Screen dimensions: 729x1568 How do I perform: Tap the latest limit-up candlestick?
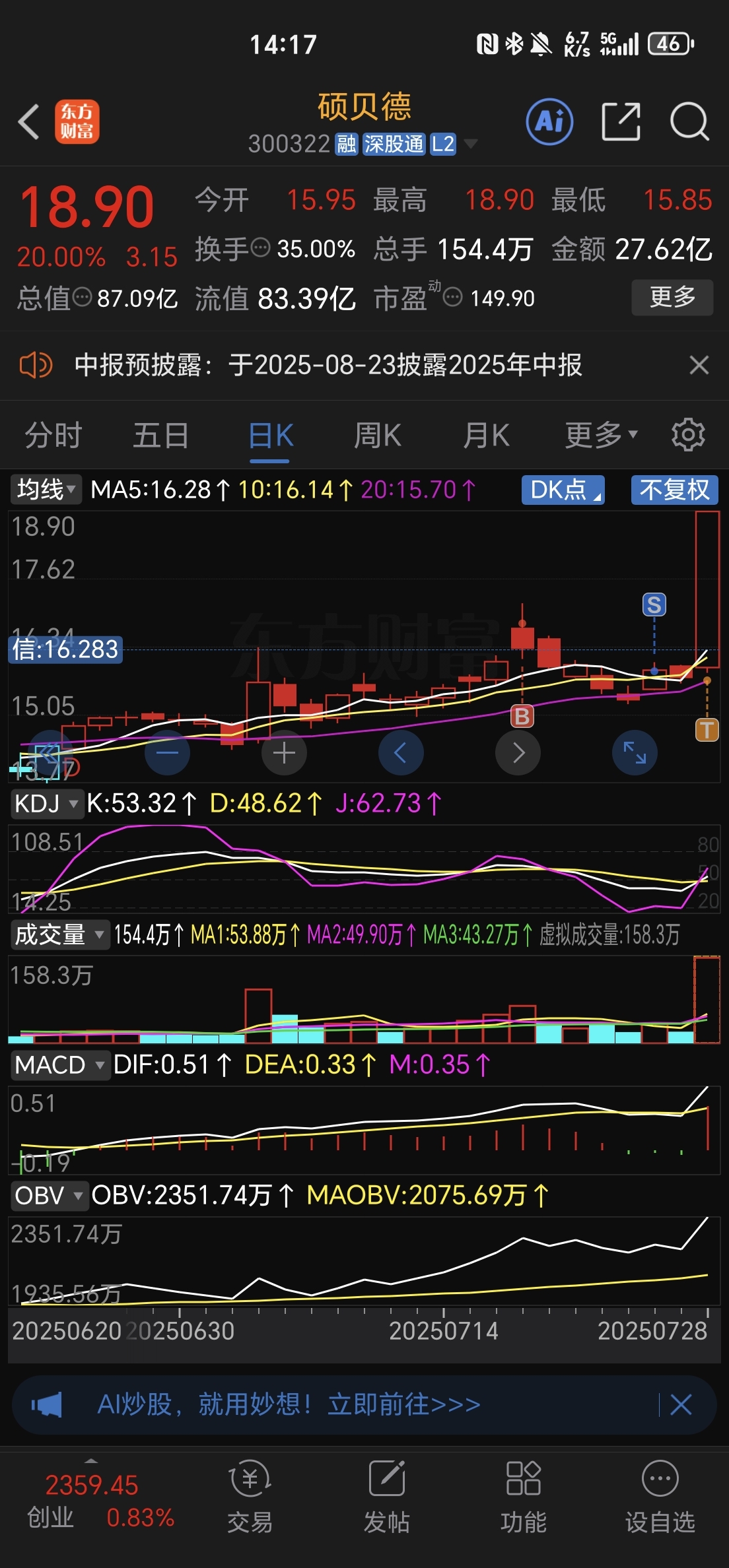click(707, 589)
